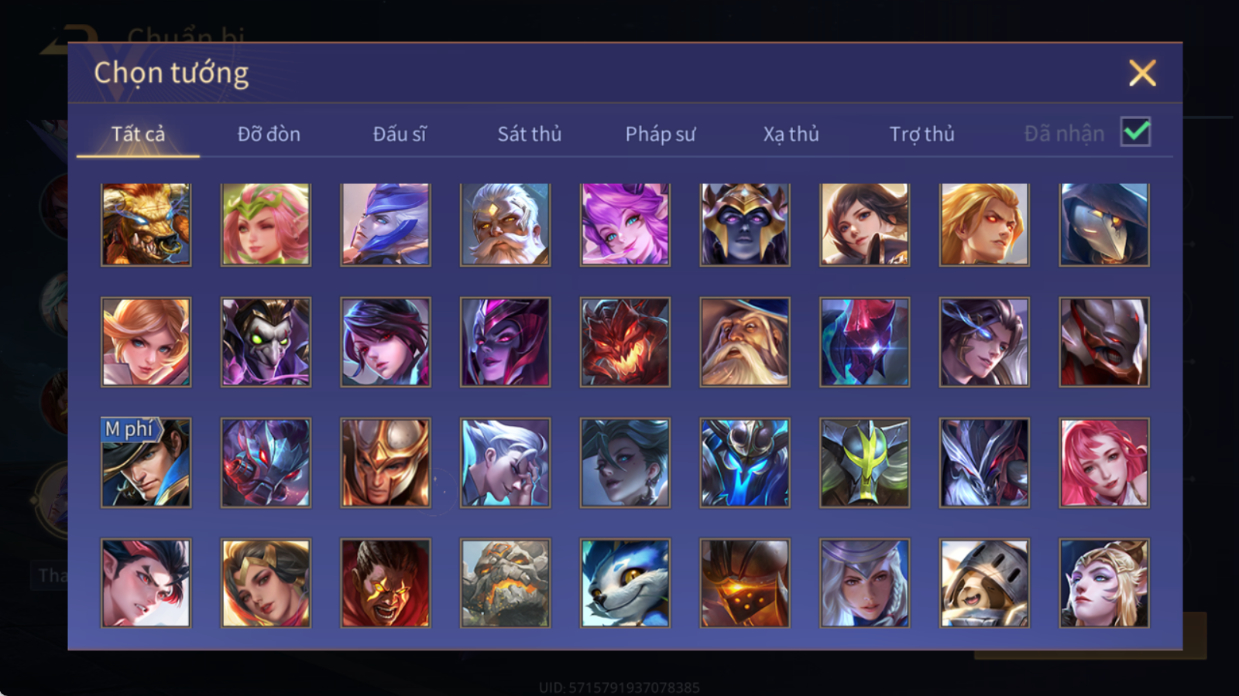Select the red-horned demon face hero
The image size is (1239, 696).
pos(625,342)
